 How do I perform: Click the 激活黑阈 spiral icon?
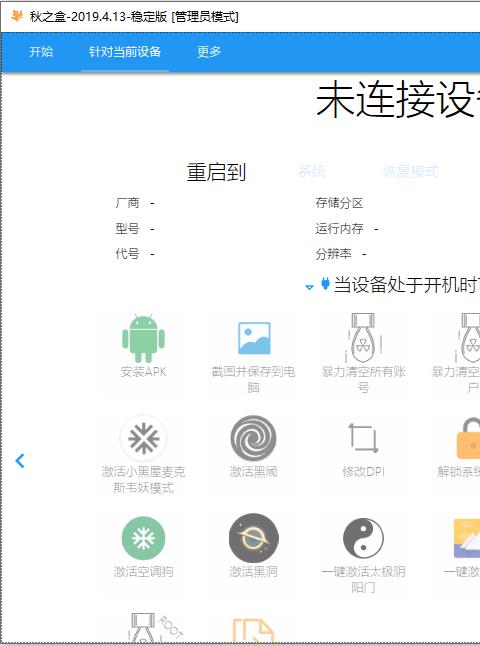pos(253,438)
